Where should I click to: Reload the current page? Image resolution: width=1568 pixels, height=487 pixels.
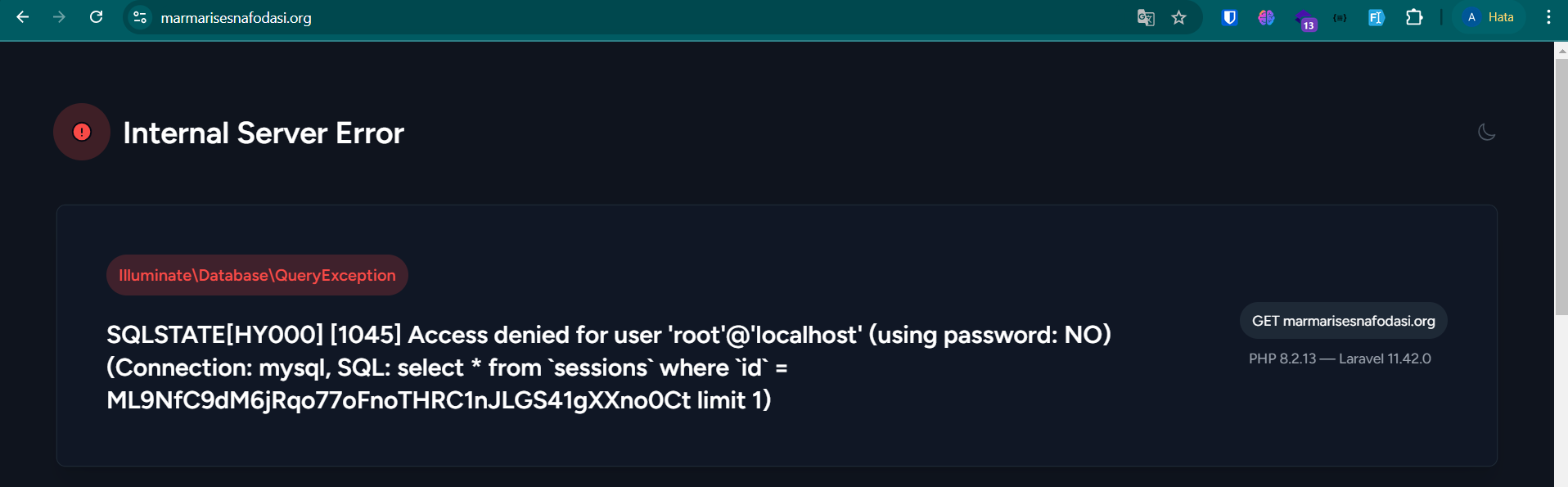[96, 17]
